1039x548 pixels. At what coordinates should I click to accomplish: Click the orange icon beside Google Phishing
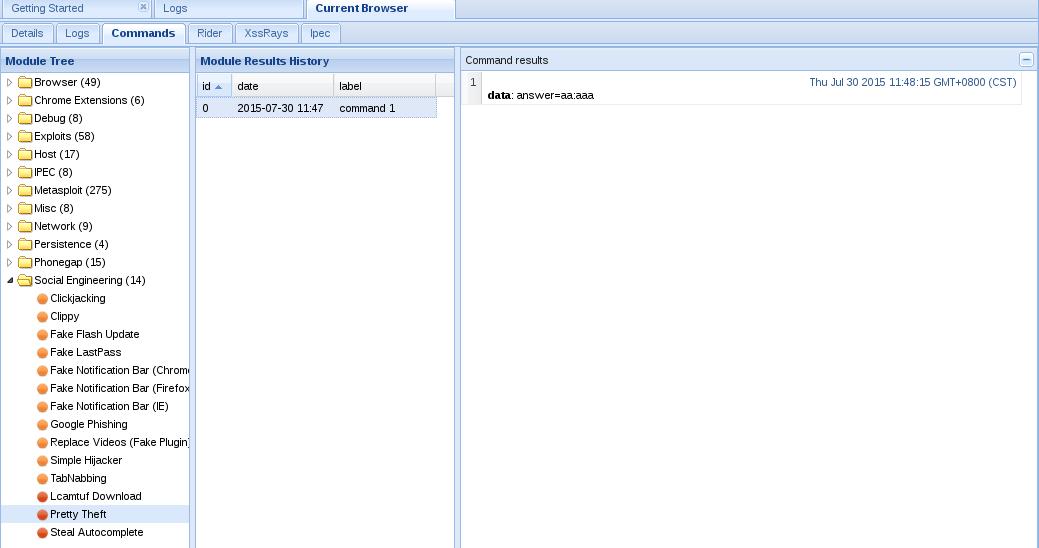[x=42, y=425]
